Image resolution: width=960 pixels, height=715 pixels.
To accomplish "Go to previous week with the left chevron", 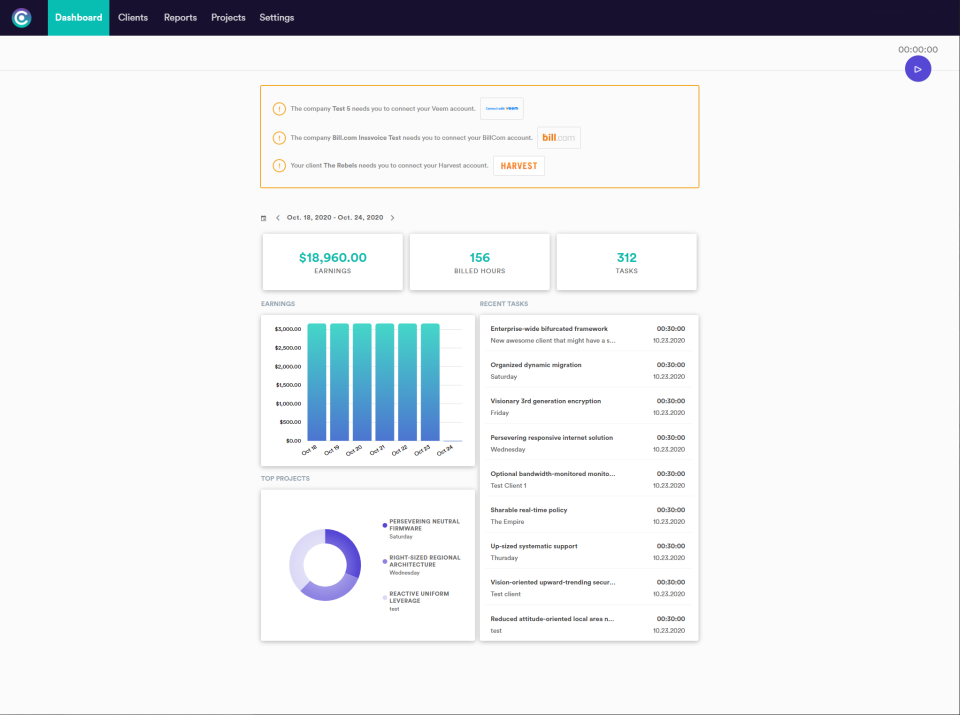I will 277,217.
